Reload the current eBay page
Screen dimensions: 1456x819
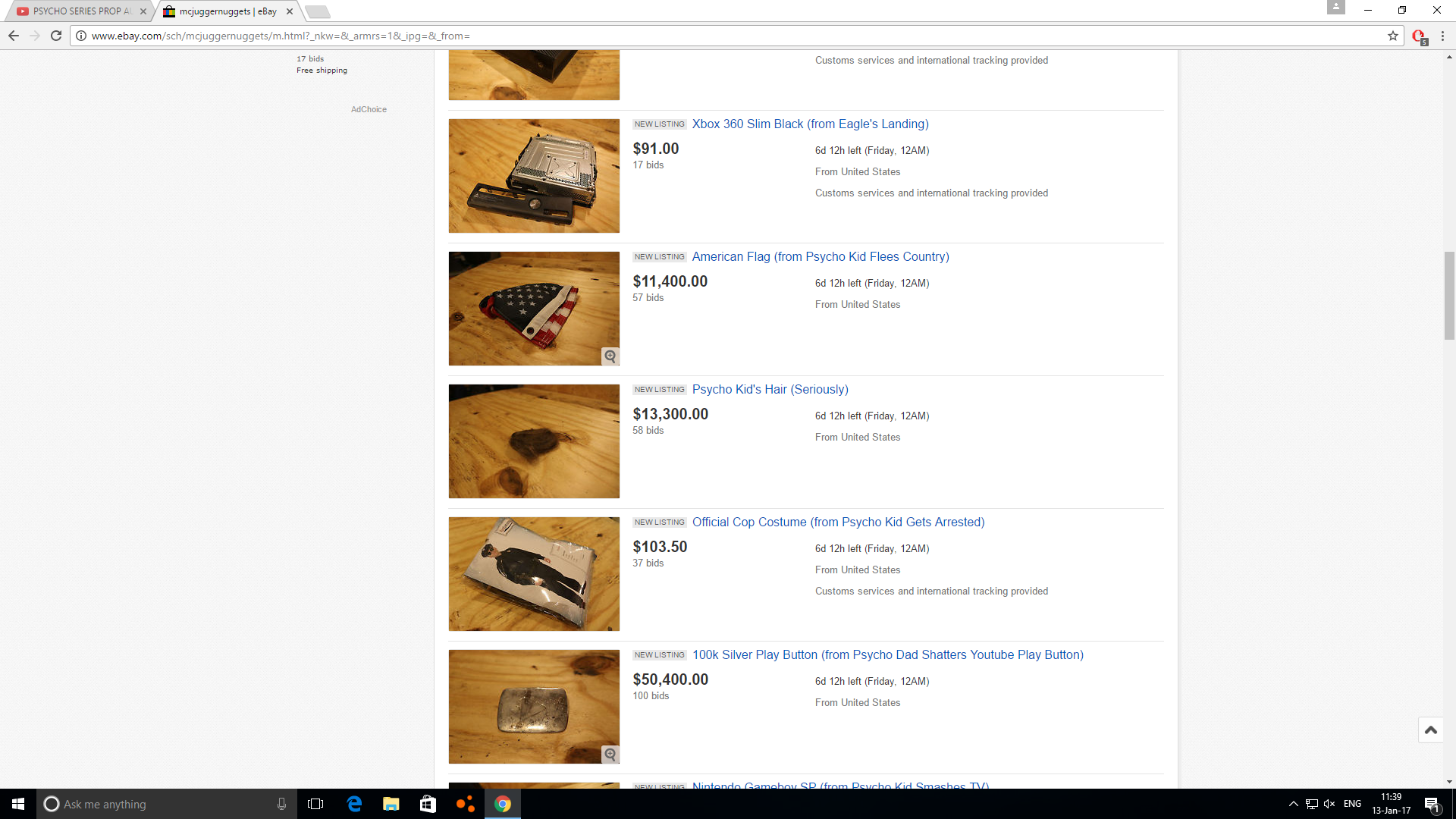[x=56, y=36]
